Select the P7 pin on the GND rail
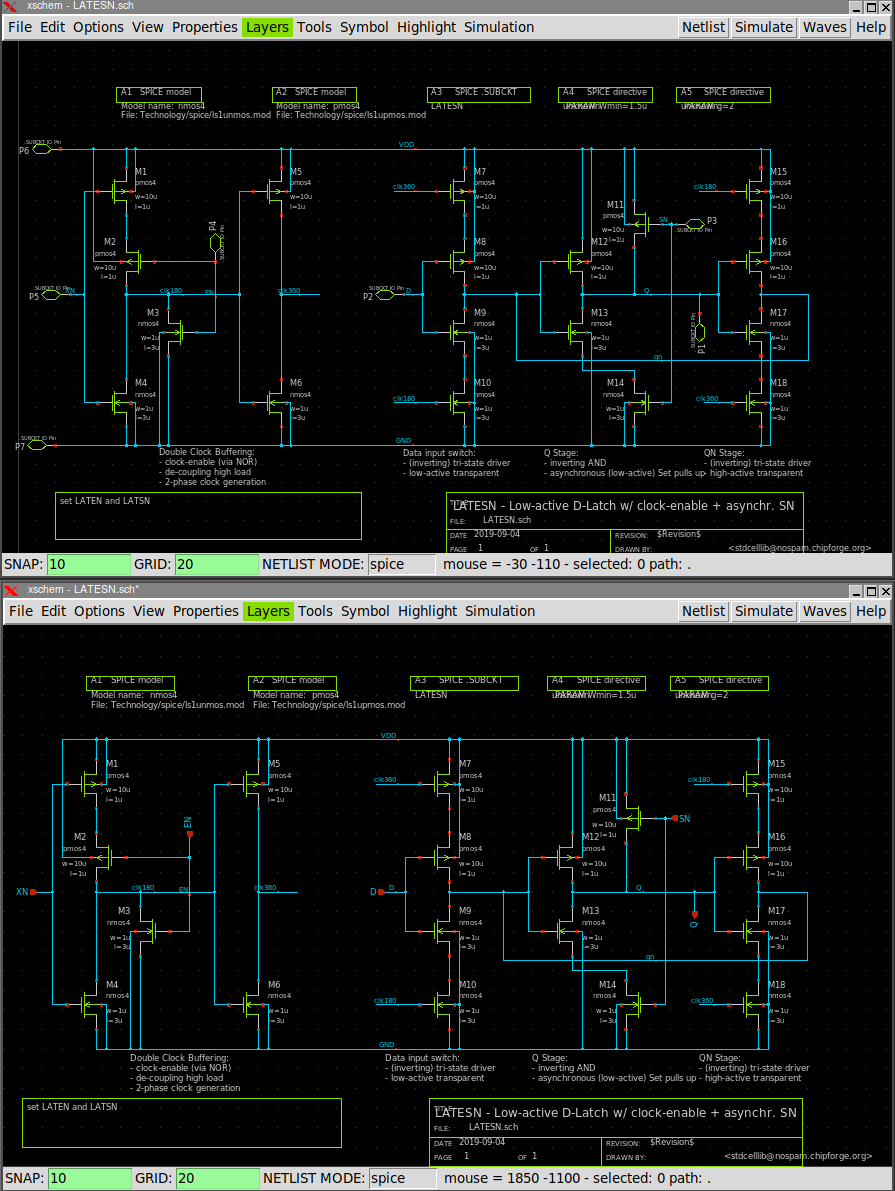 click(40, 445)
